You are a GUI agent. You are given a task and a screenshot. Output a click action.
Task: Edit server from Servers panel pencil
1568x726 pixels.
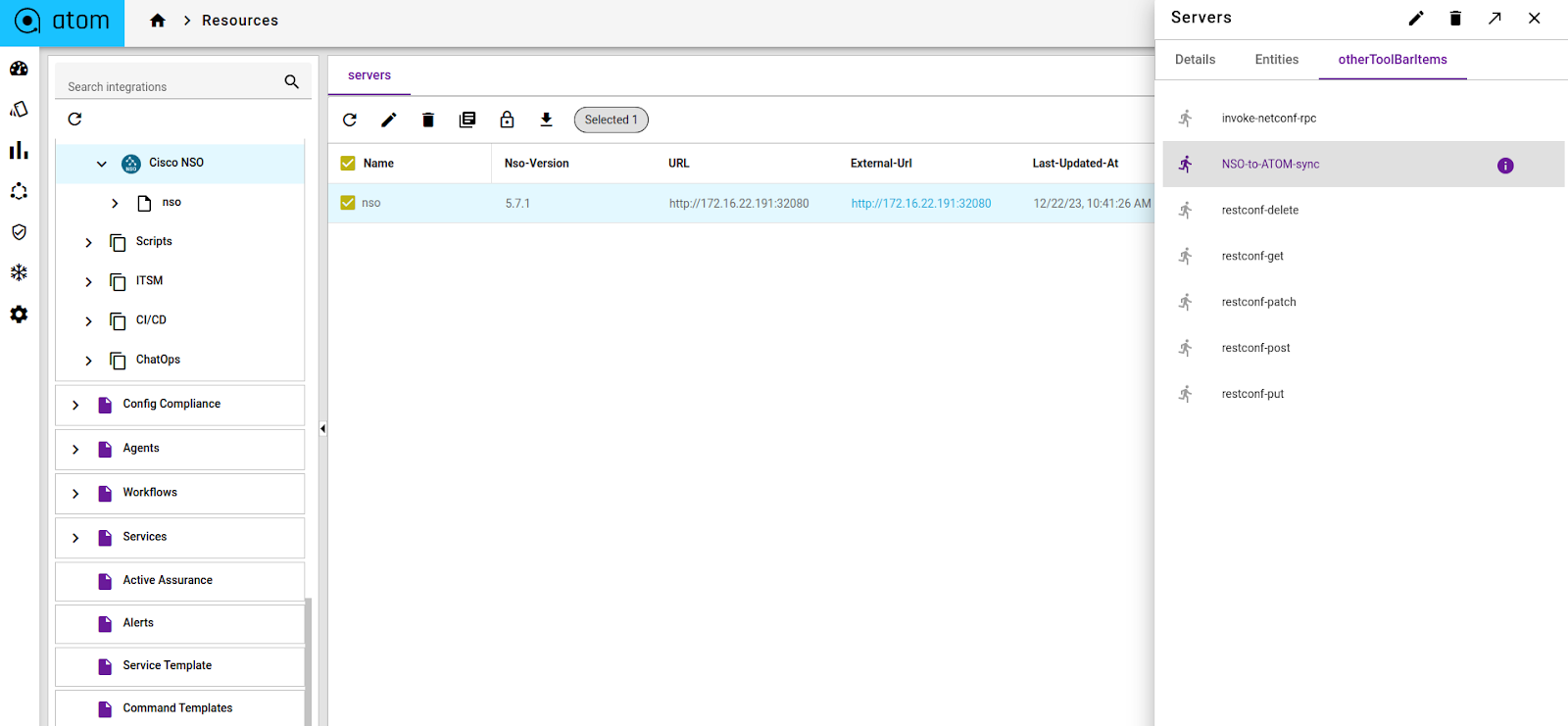click(1416, 18)
